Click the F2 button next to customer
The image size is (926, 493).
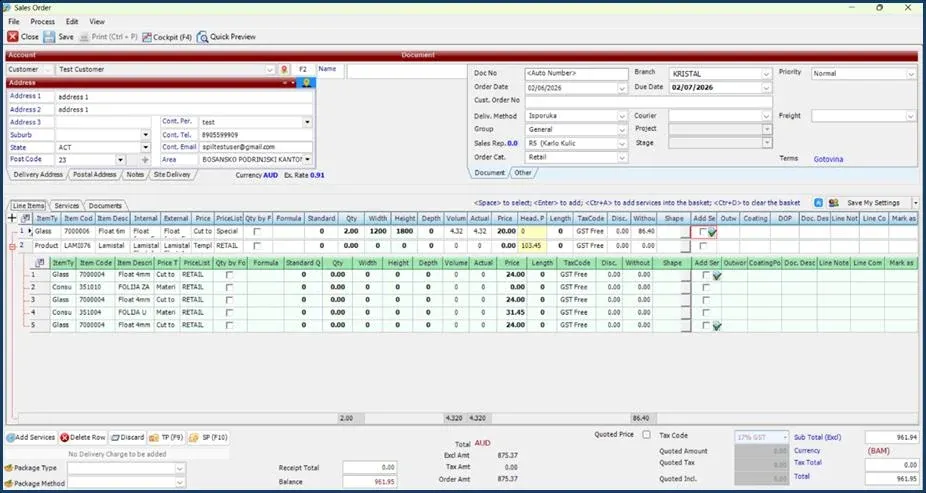[x=303, y=70]
